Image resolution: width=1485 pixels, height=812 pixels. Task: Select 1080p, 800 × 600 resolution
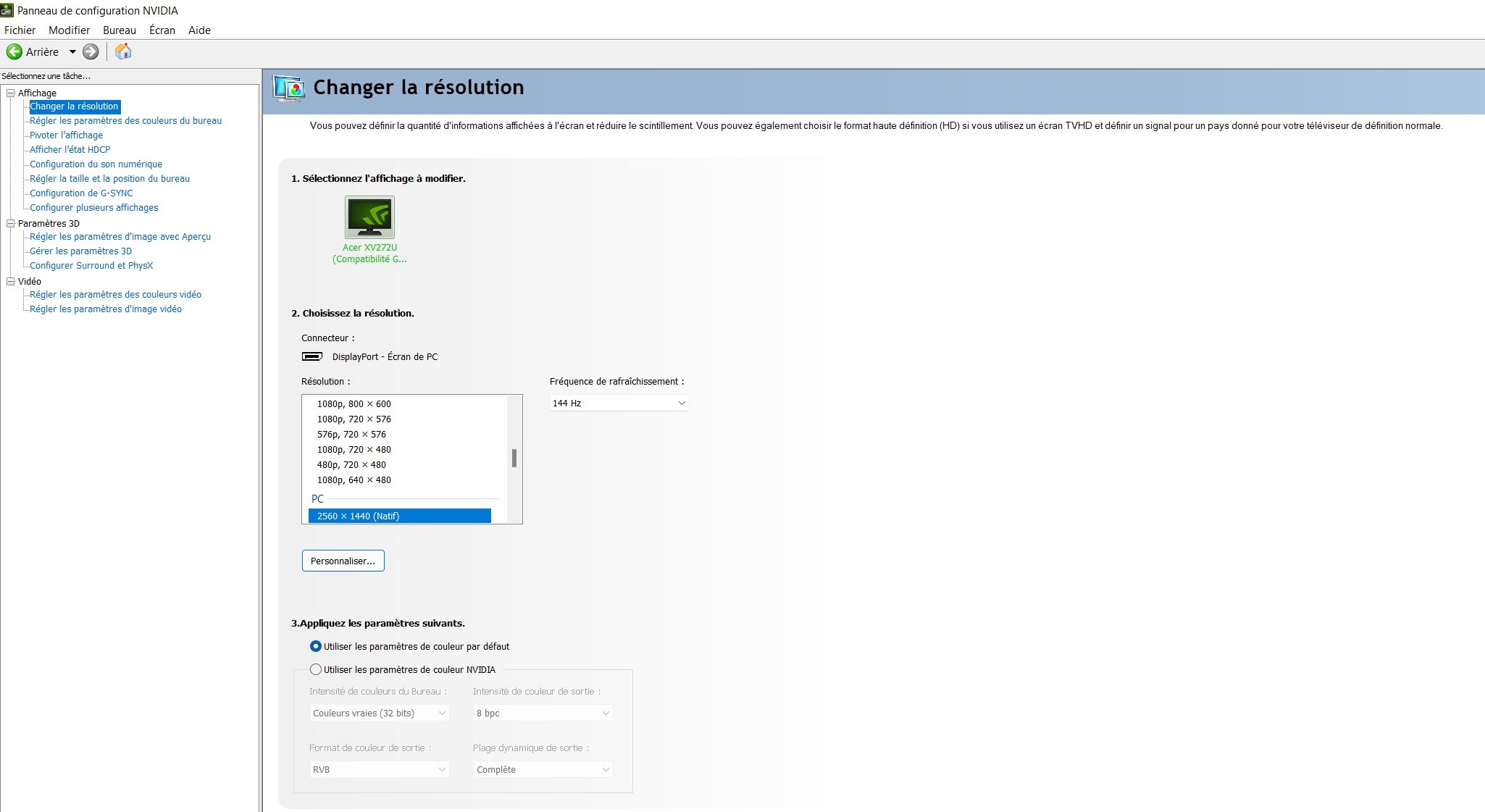tap(354, 404)
